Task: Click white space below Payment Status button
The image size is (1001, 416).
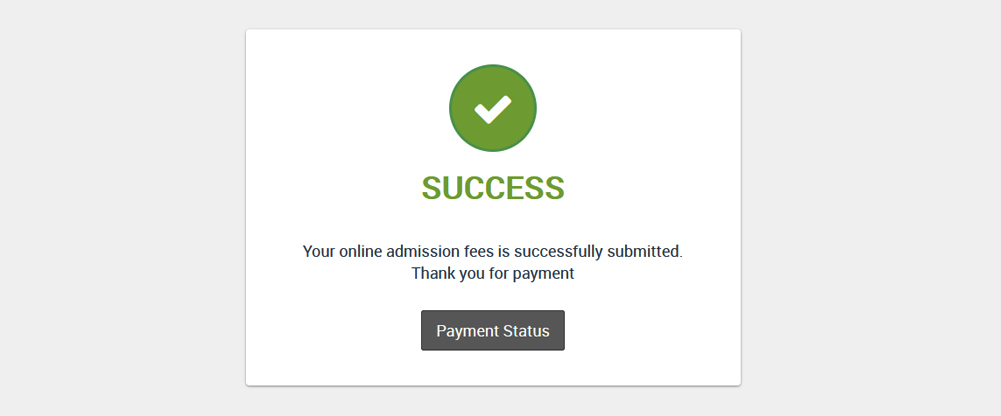Action: [x=493, y=368]
